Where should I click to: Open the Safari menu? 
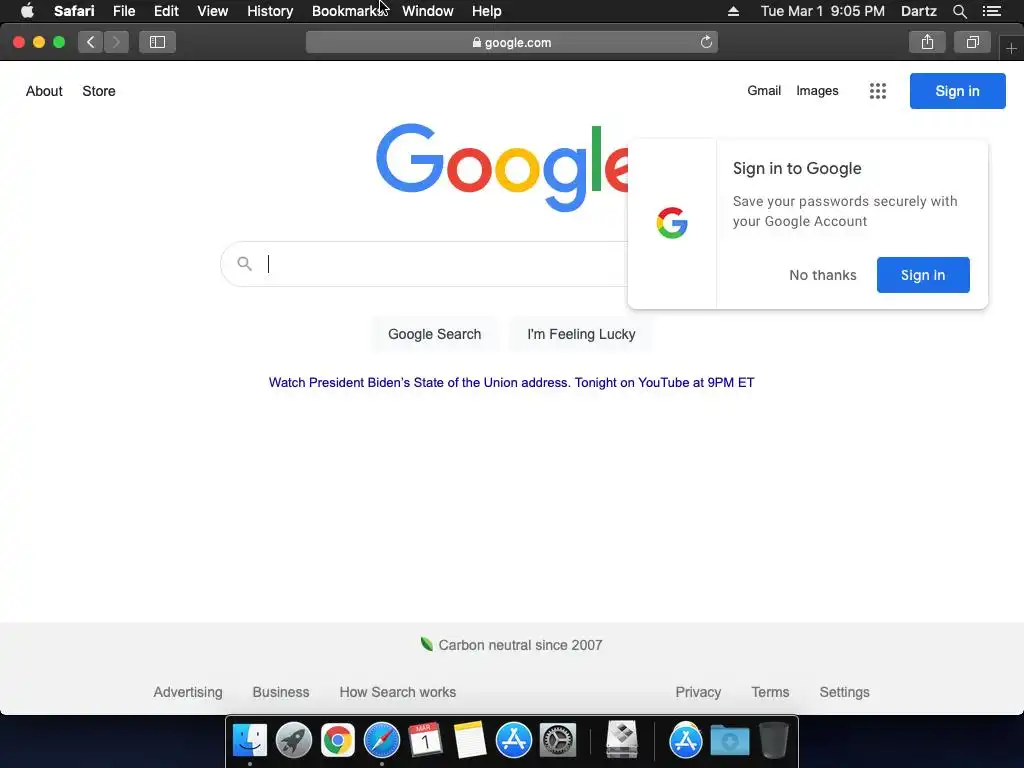[x=74, y=11]
